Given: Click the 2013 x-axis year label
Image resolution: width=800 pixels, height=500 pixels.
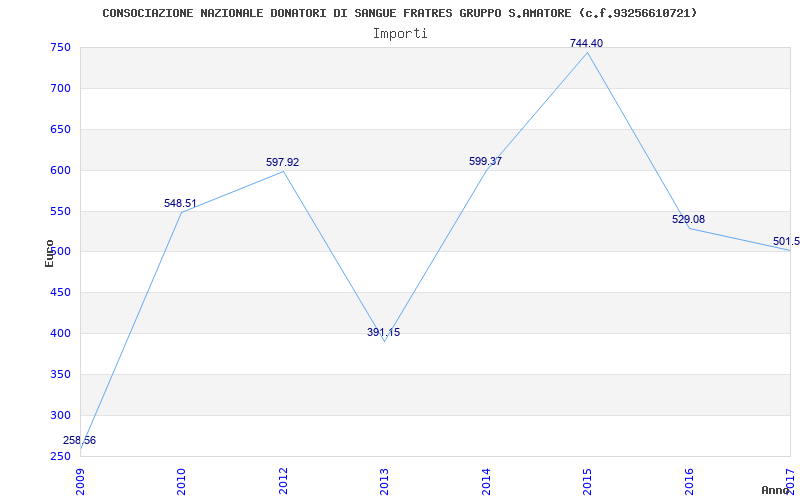Looking at the screenshot, I should point(384,482).
